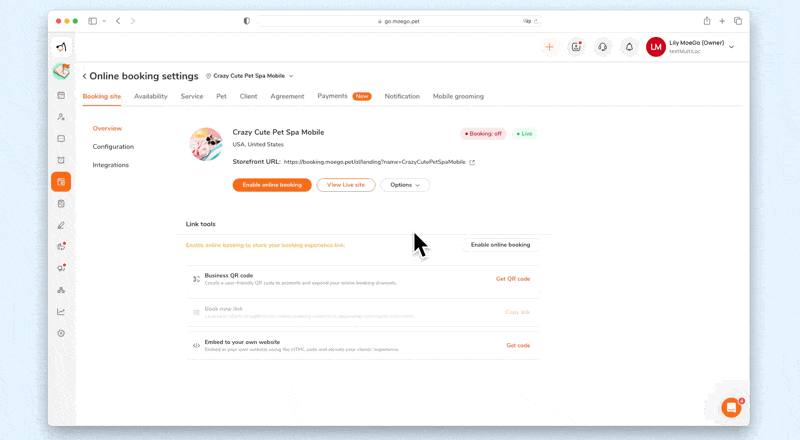Screen dimensions: 800x440
Task: Open the message bubble icon in the sidebar
Action: pyautogui.click(x=61, y=138)
